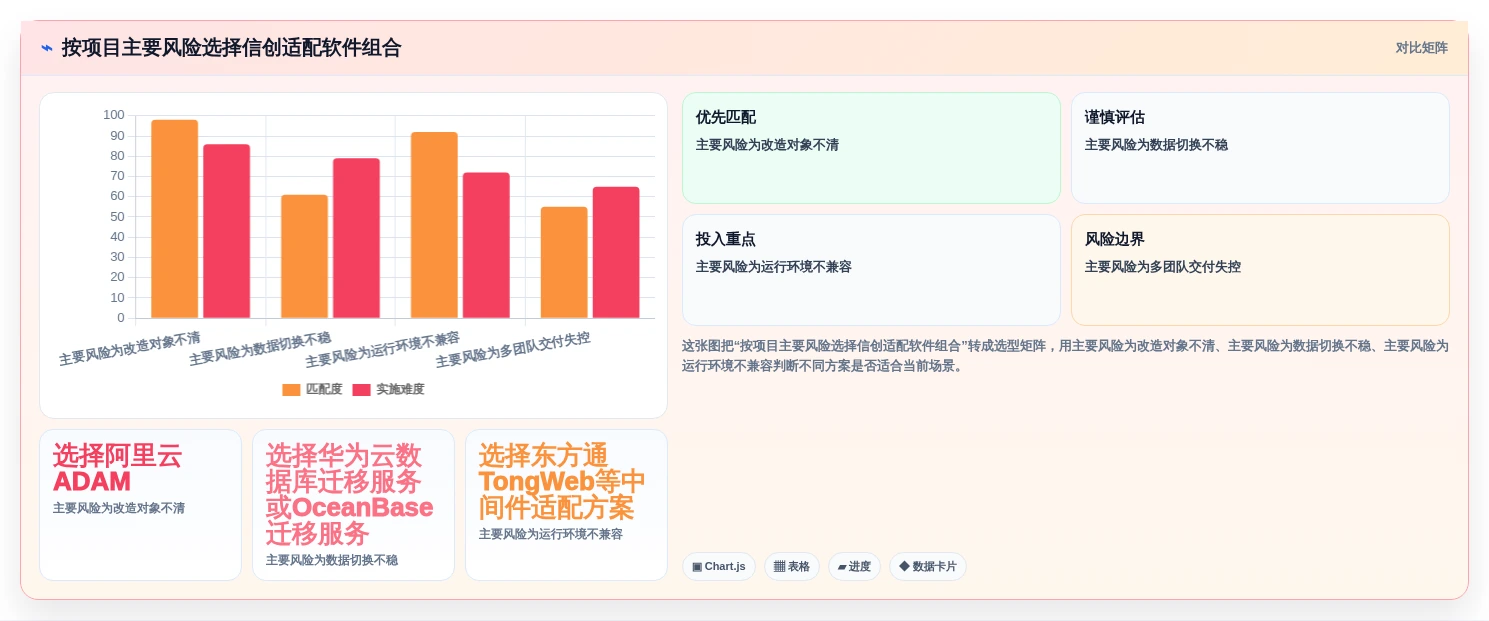Click the description paragraph starting 这张图把
The height and width of the screenshot is (621, 1489).
[x=1065, y=356]
